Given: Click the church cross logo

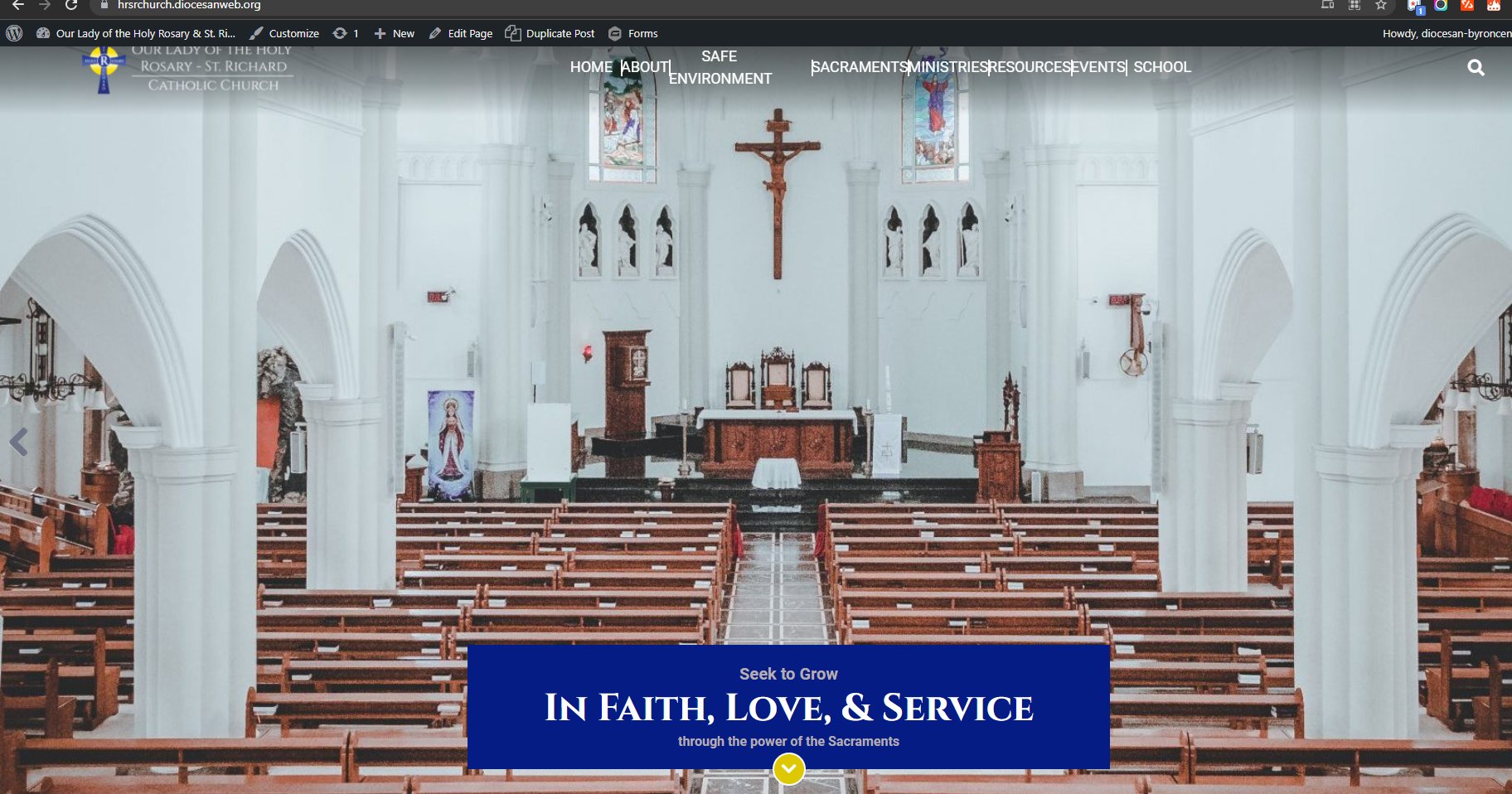Looking at the screenshot, I should click(104, 70).
